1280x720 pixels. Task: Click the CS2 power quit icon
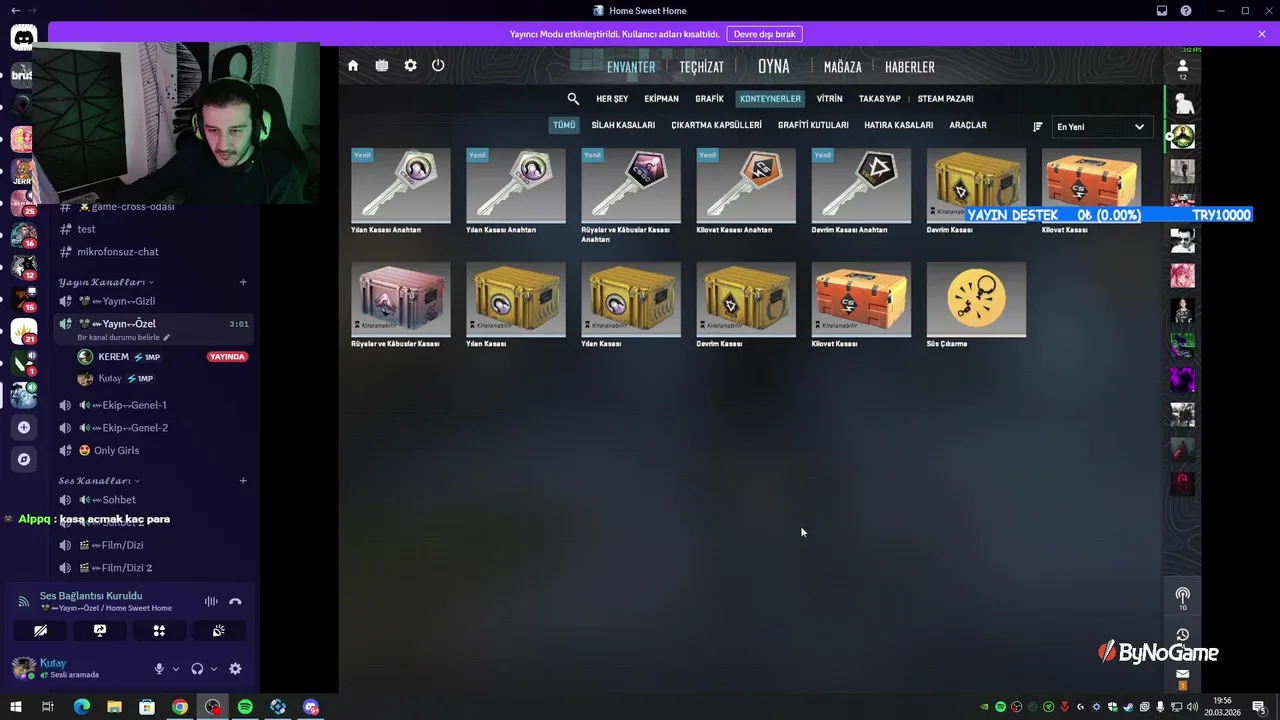click(x=438, y=66)
